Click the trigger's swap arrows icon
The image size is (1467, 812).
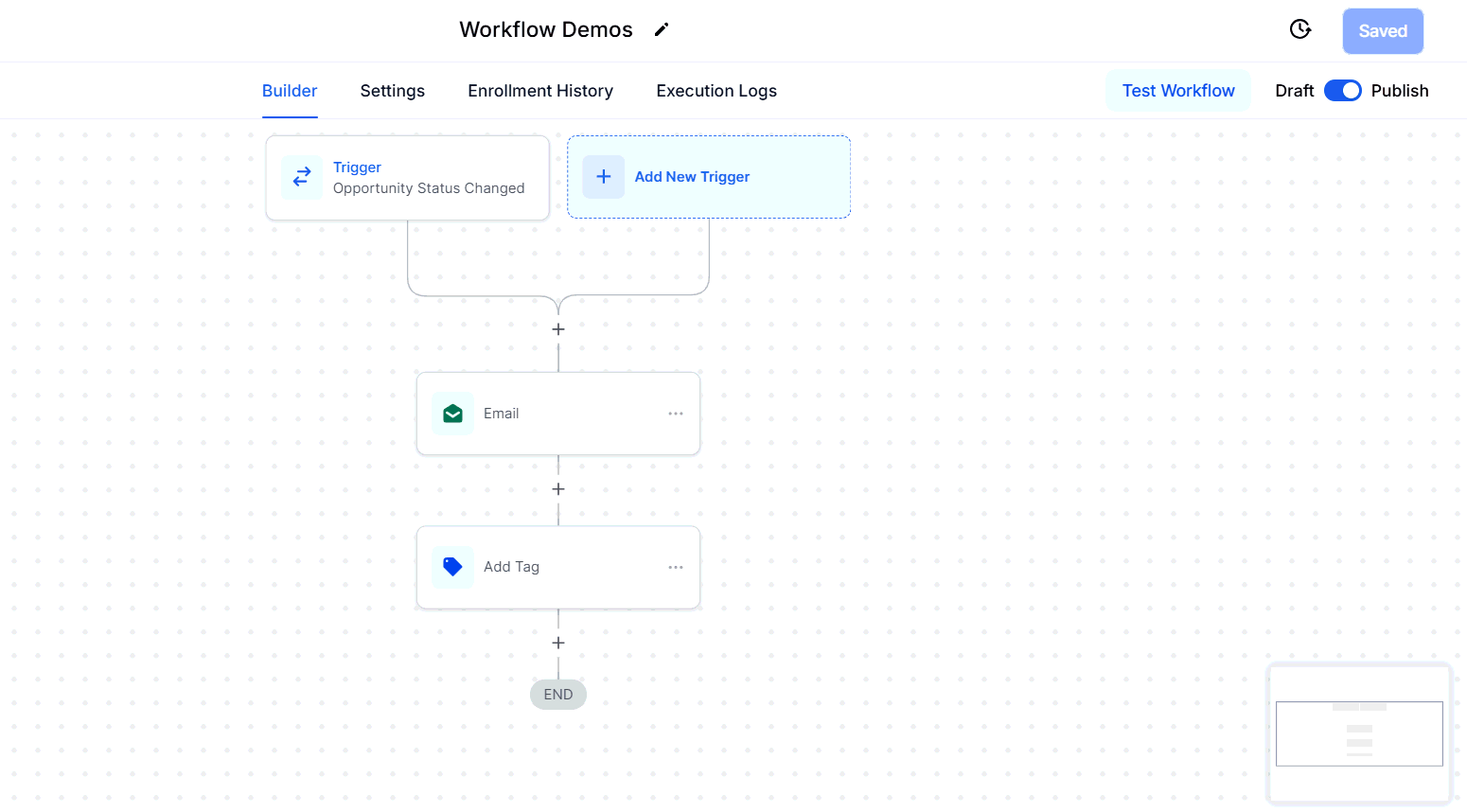(x=302, y=177)
